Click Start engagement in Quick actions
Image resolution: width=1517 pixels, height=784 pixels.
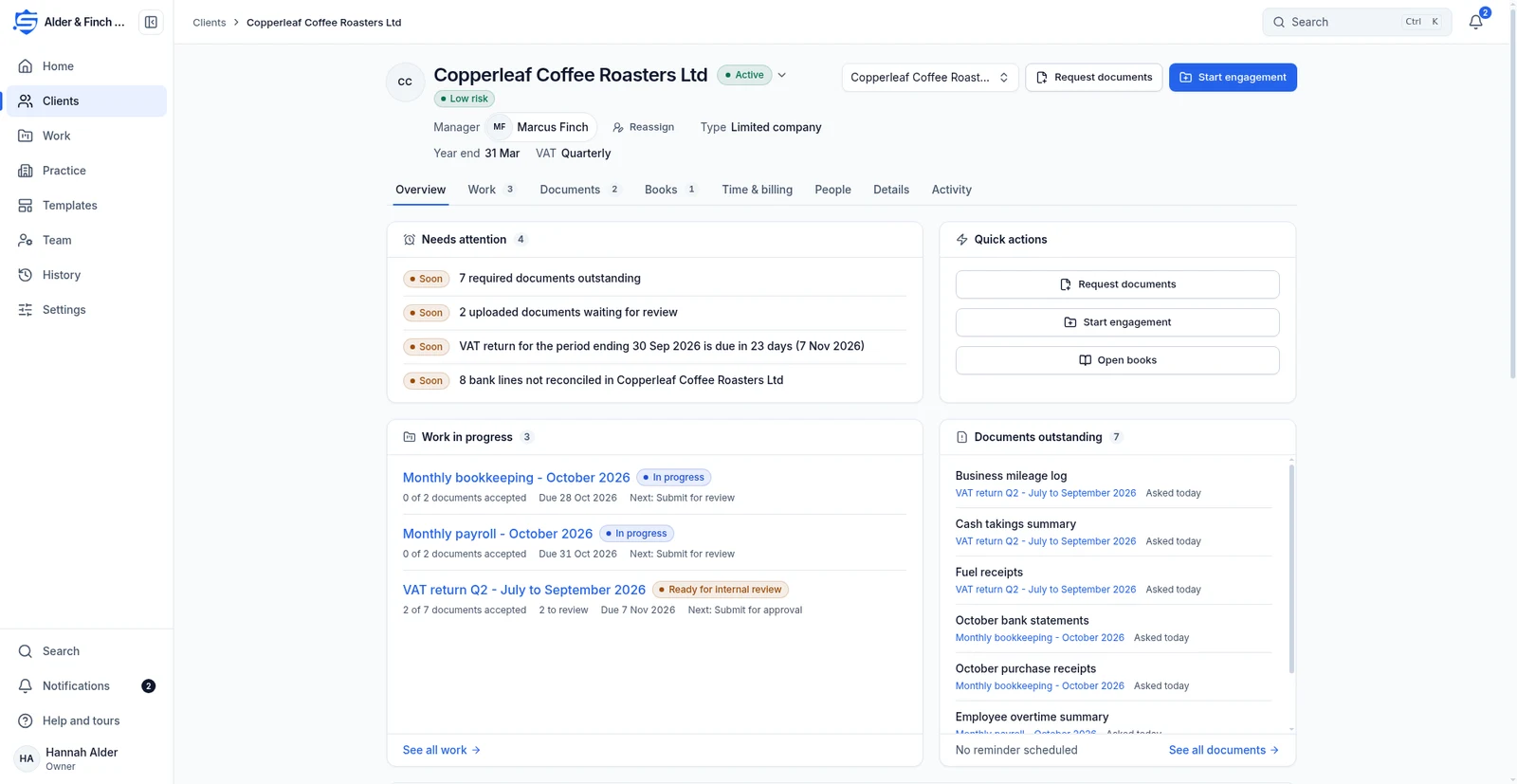[1117, 322]
